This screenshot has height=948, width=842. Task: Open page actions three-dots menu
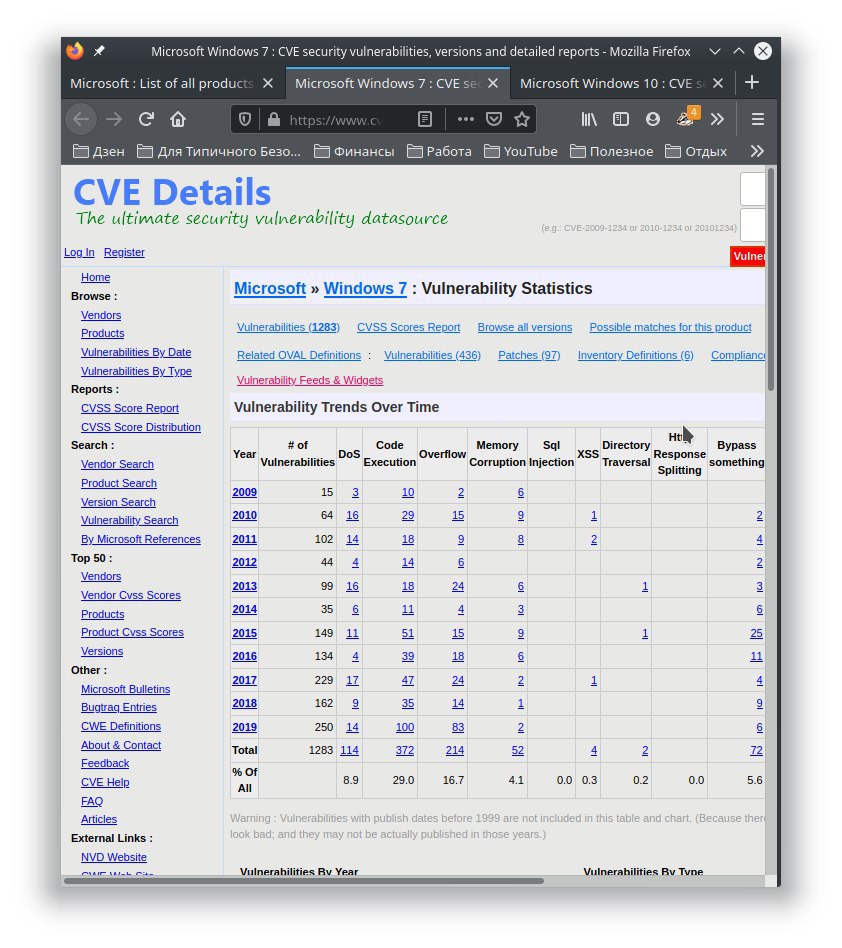click(465, 120)
